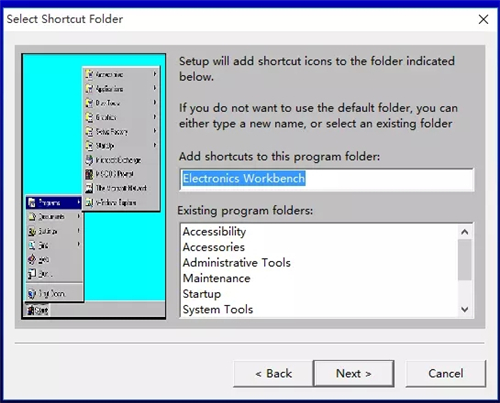
Task: Click the Shut Down icon in illustration
Action: click(32, 294)
